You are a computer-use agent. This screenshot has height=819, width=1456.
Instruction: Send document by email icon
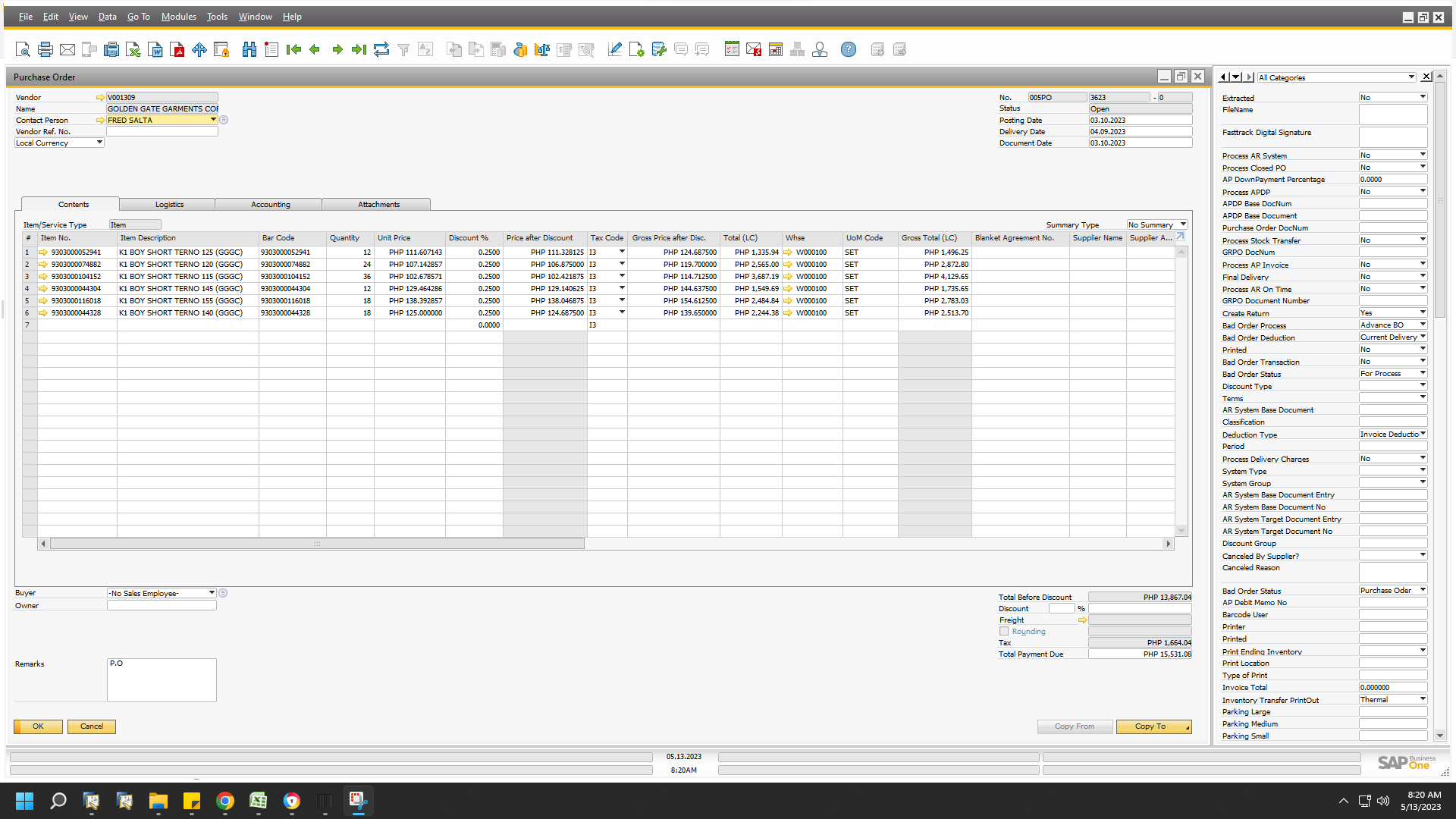click(67, 49)
